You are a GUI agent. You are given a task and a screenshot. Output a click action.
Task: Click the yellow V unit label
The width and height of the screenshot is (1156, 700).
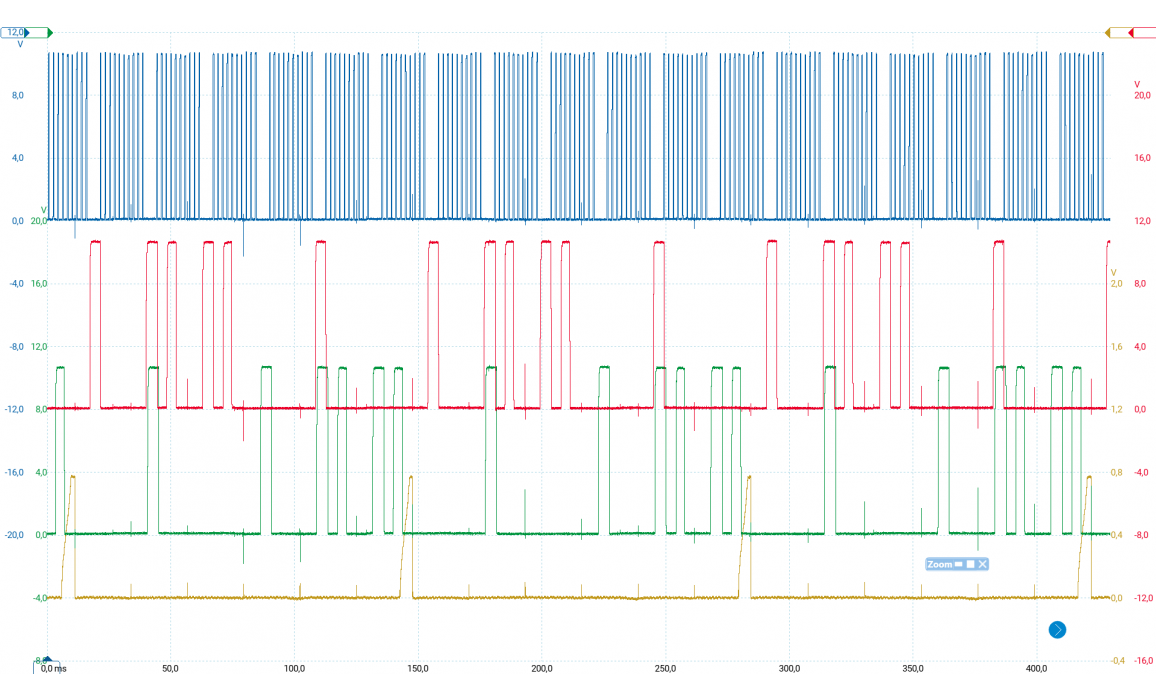click(x=1113, y=272)
